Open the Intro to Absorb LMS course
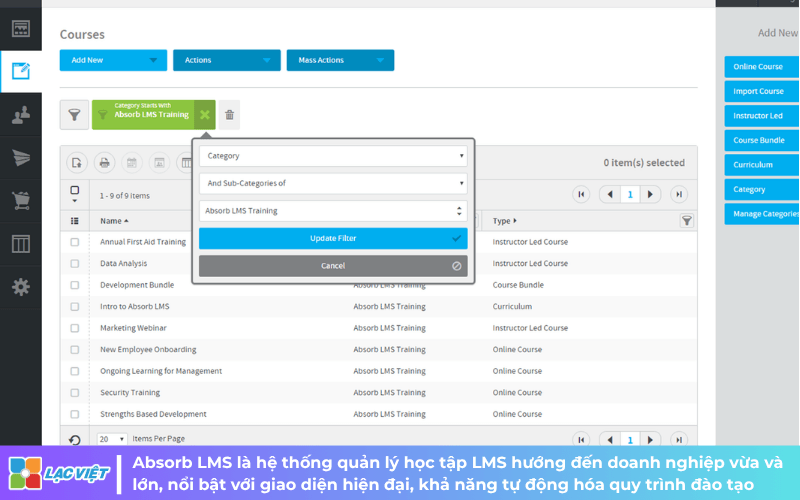 coord(135,307)
